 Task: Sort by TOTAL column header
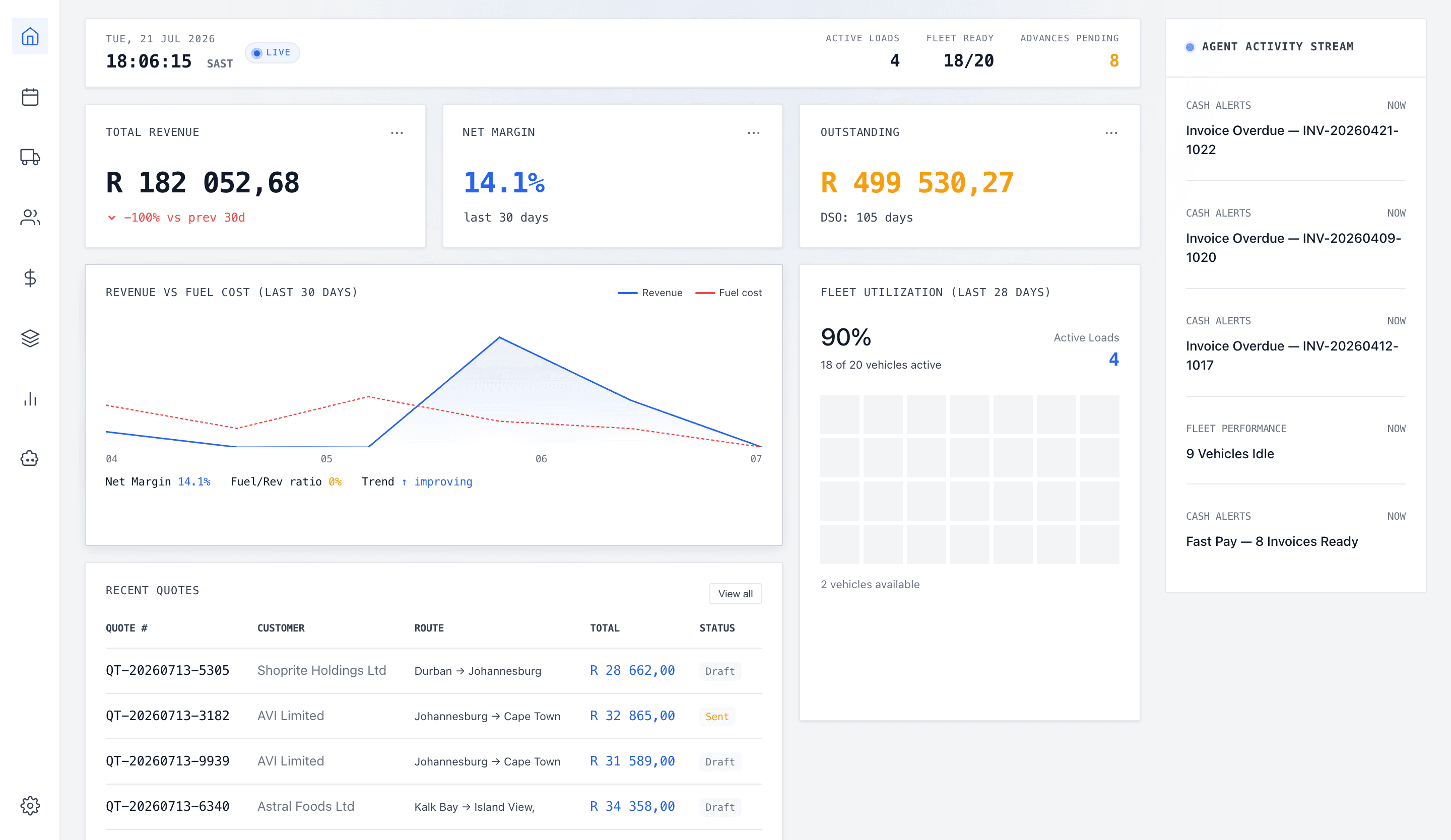605,627
